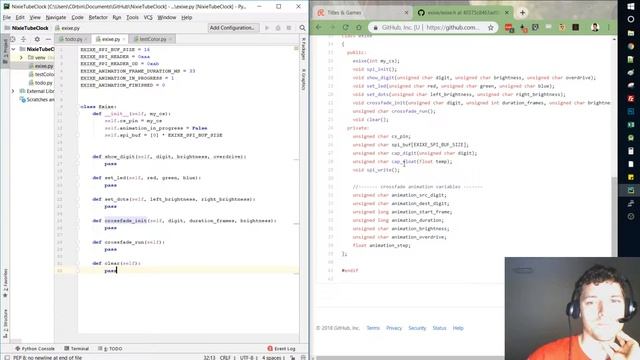Click the Debug bug icon in PyCharm toolbar
The image size is (640, 360).
pyautogui.click(x=278, y=28)
